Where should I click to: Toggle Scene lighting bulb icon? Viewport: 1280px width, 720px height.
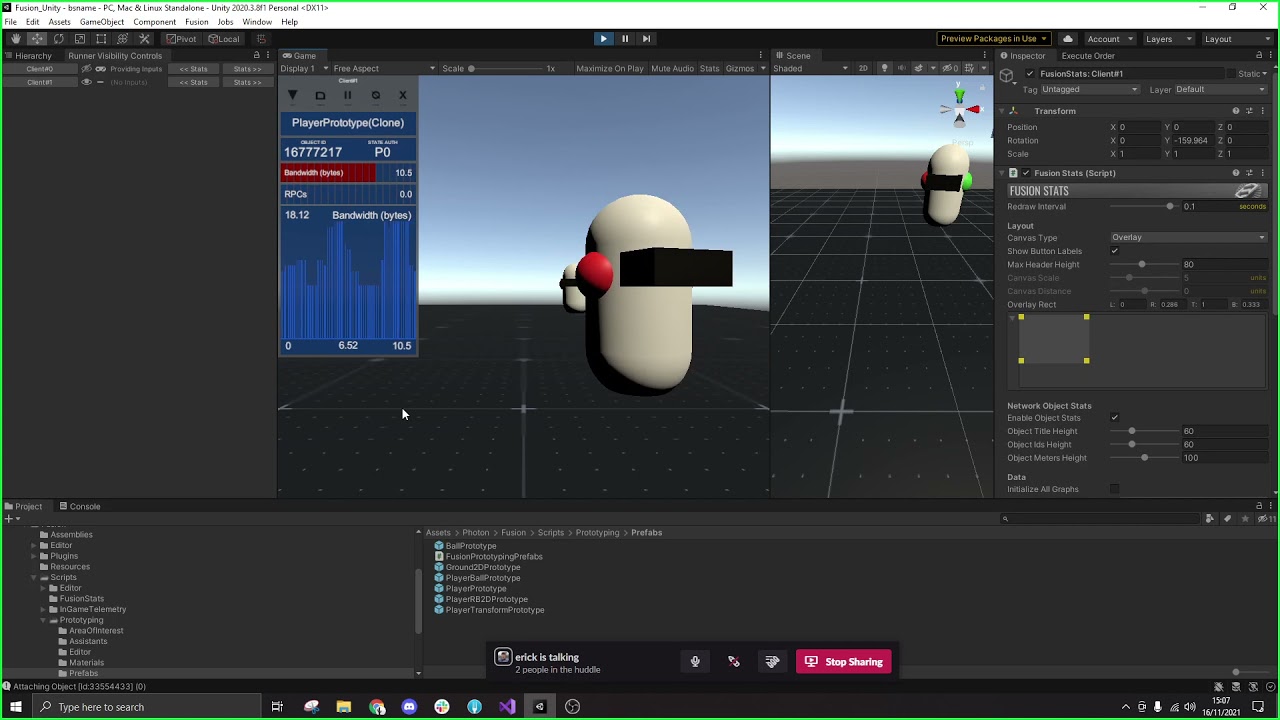click(x=886, y=69)
